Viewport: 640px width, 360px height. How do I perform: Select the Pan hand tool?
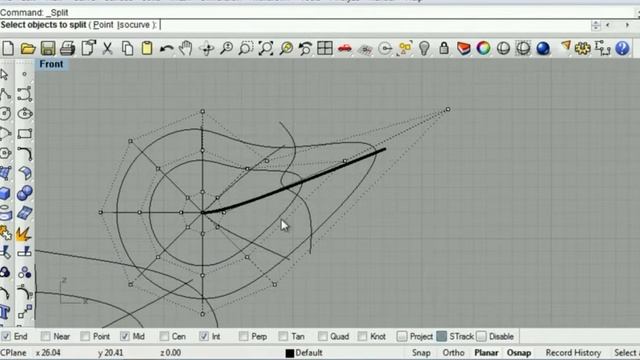[186, 49]
